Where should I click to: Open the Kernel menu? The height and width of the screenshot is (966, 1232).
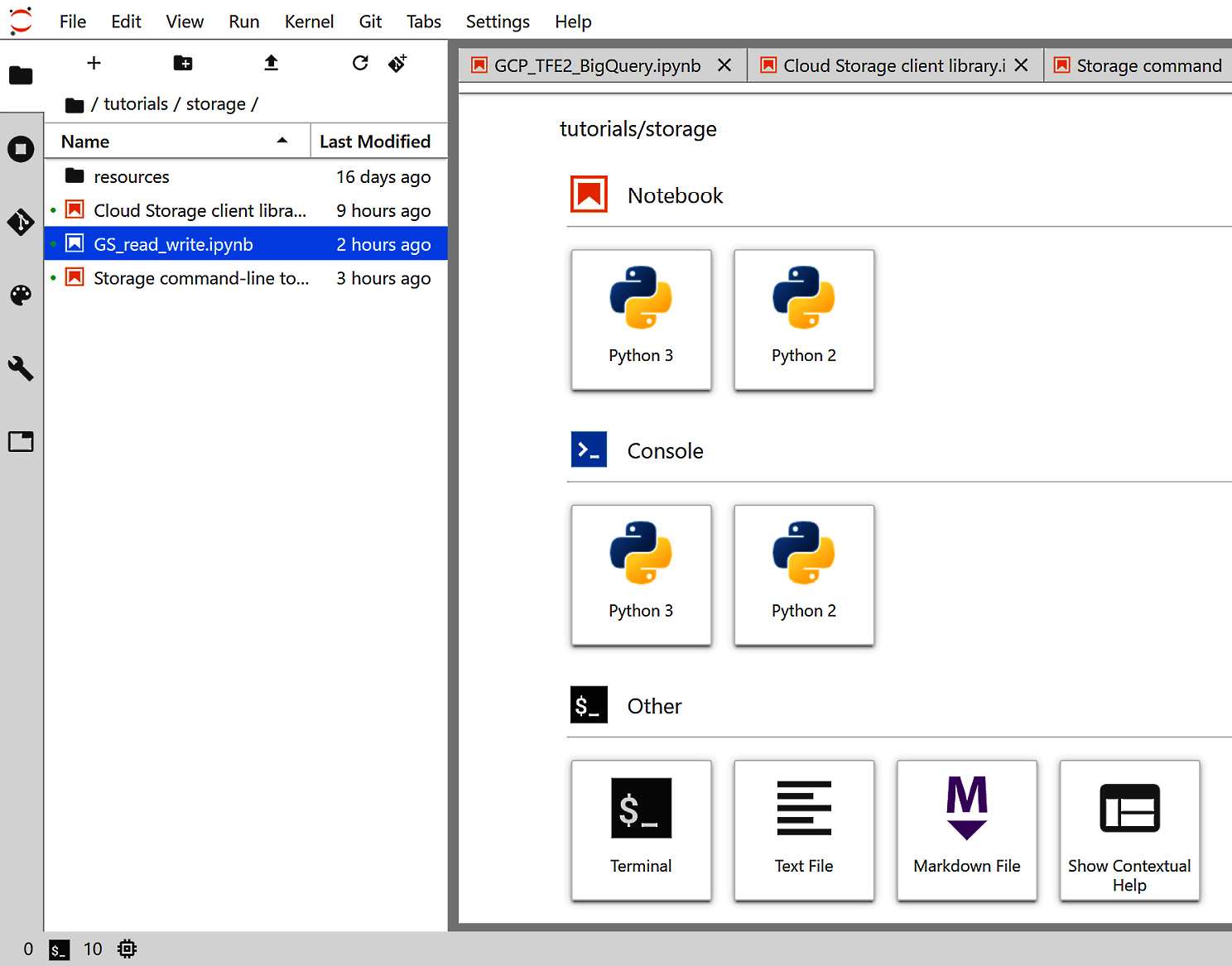[x=309, y=22]
